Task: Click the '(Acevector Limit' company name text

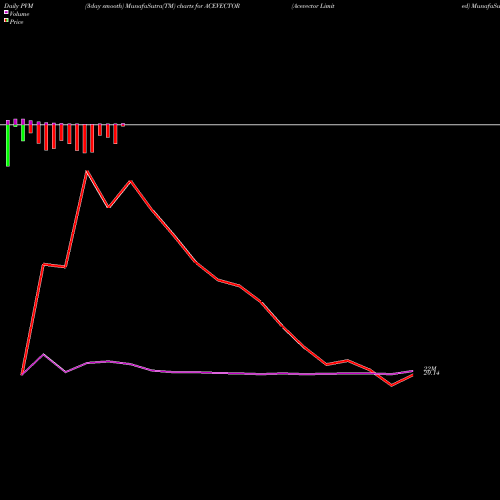Action: coord(313,6)
